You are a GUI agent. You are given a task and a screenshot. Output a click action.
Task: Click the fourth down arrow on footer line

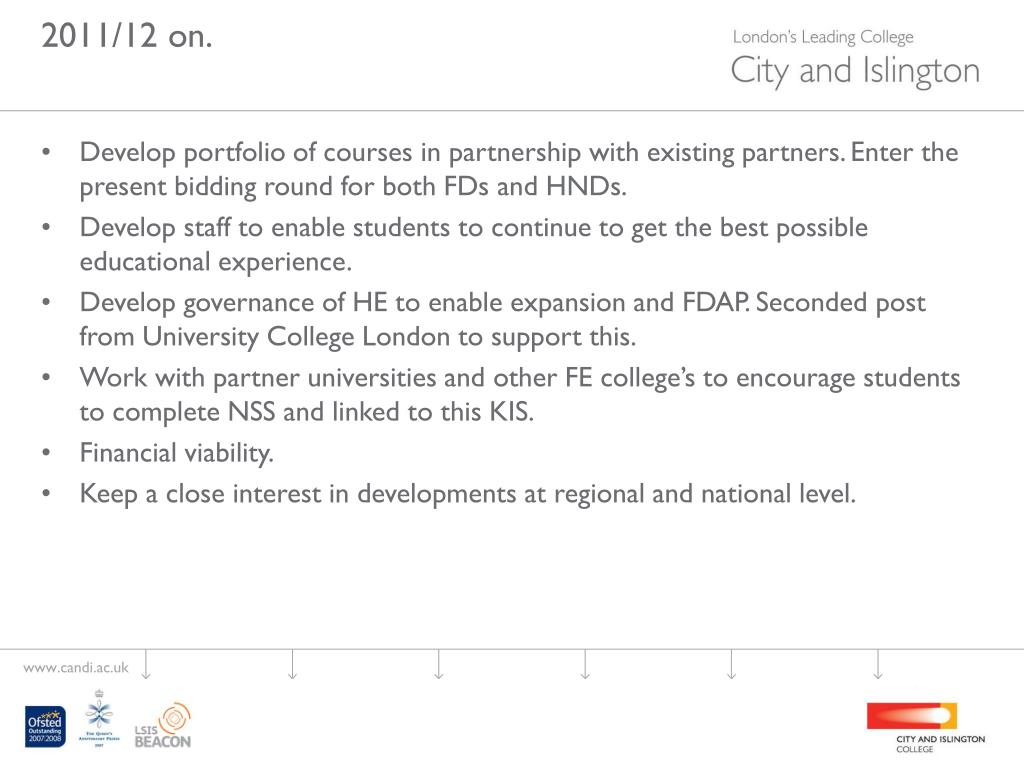[x=585, y=664]
